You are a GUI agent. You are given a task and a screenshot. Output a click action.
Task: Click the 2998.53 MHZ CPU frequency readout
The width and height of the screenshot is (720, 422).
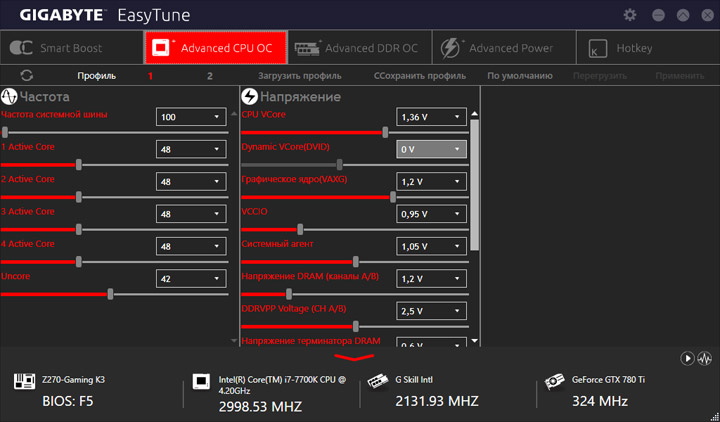tap(260, 406)
